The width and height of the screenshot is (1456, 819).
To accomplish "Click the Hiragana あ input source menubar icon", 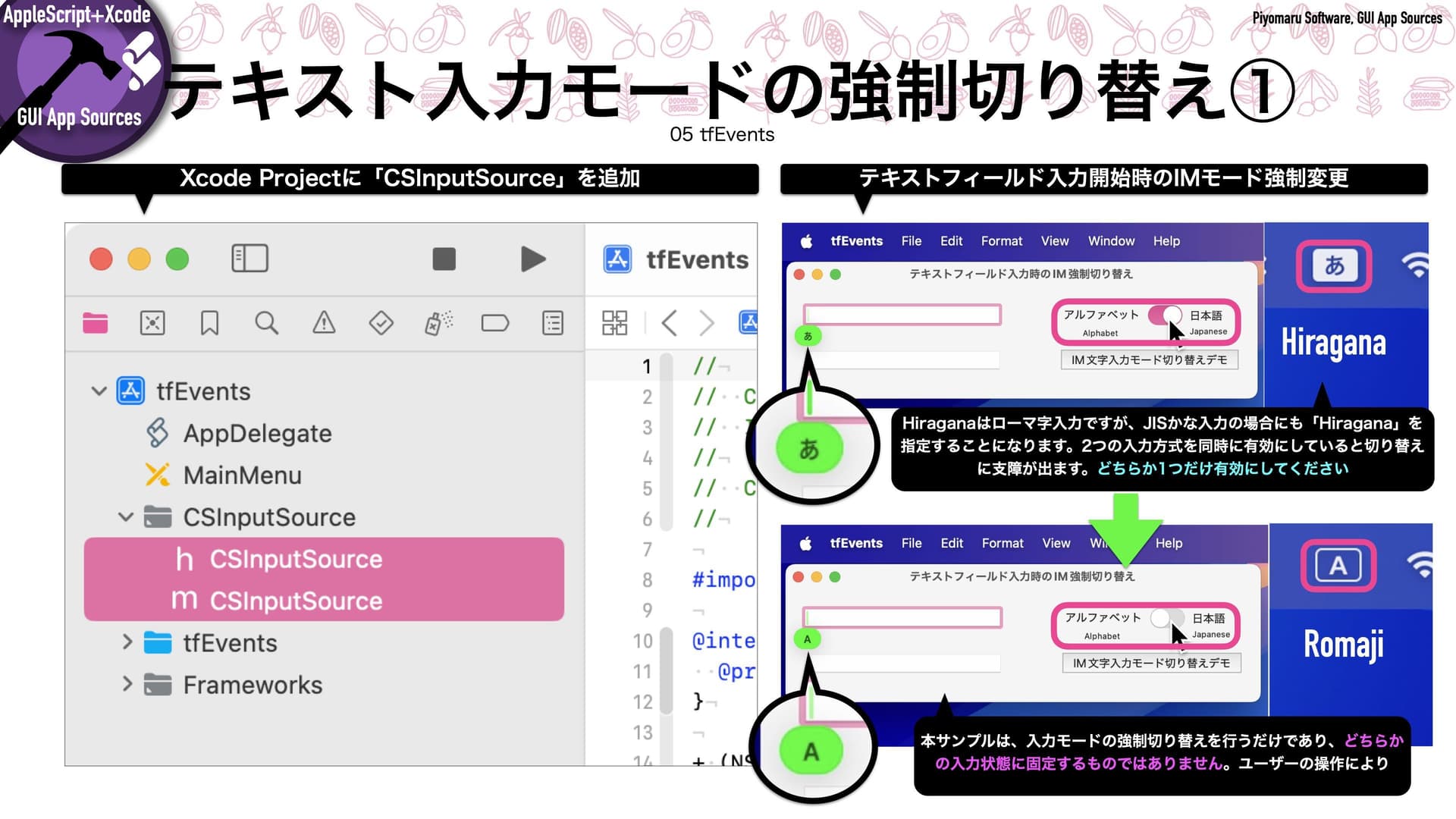I will pyautogui.click(x=1334, y=266).
